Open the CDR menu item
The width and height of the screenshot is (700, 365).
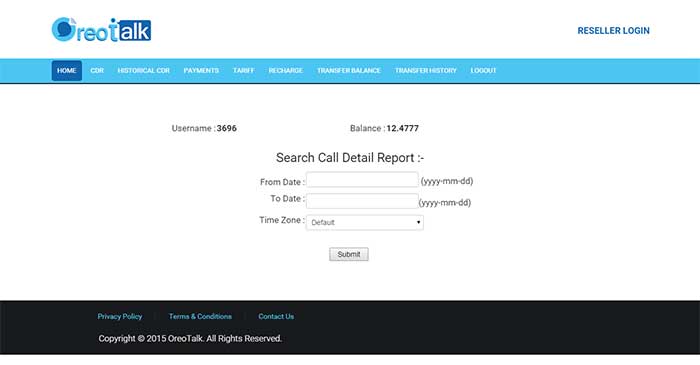[x=97, y=71]
